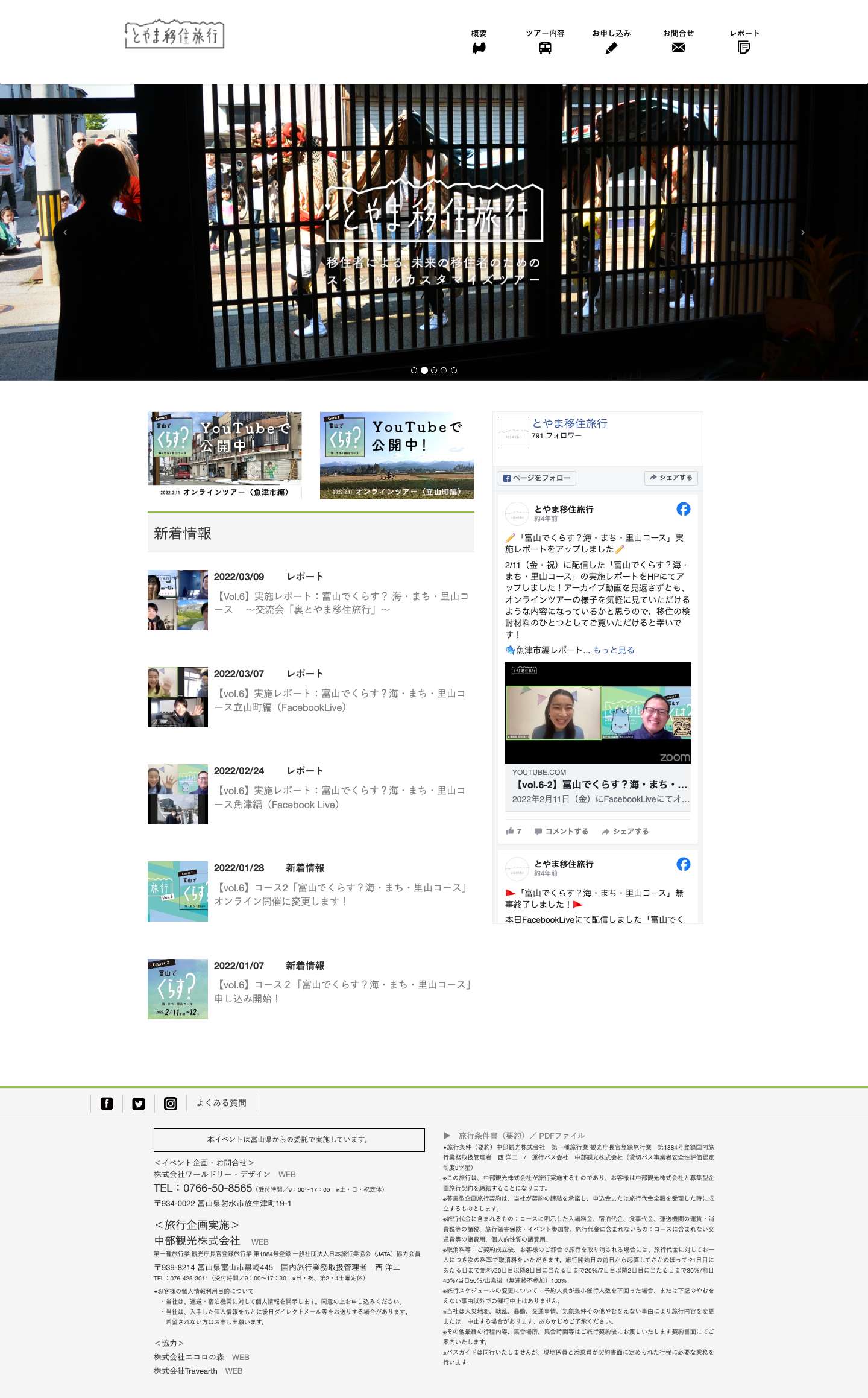The height and width of the screenshot is (1398, 868).
Task: Open the footer Instagram icon
Action: (x=171, y=1104)
